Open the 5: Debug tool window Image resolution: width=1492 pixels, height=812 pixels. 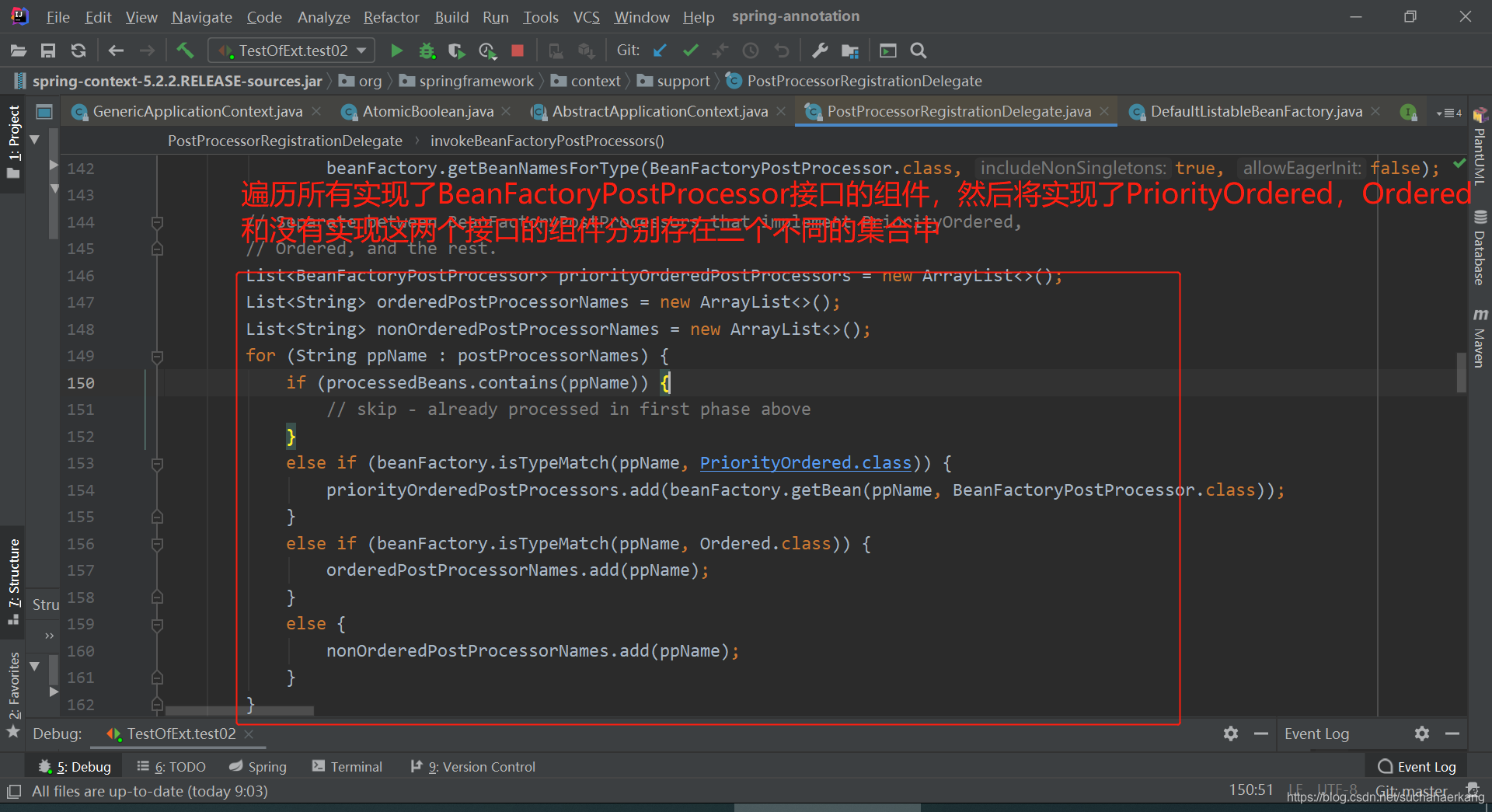[75, 767]
